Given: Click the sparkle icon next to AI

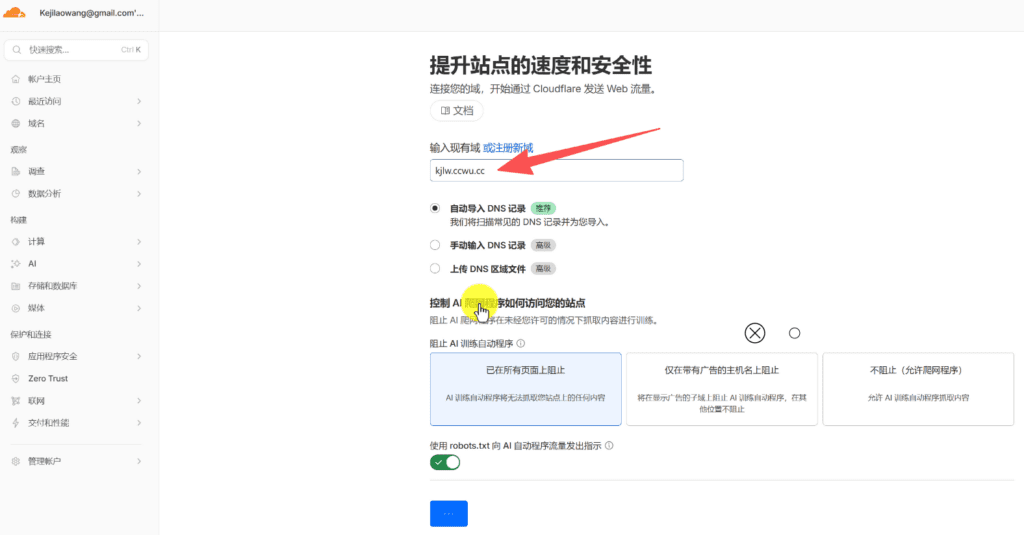Looking at the screenshot, I should [x=16, y=264].
